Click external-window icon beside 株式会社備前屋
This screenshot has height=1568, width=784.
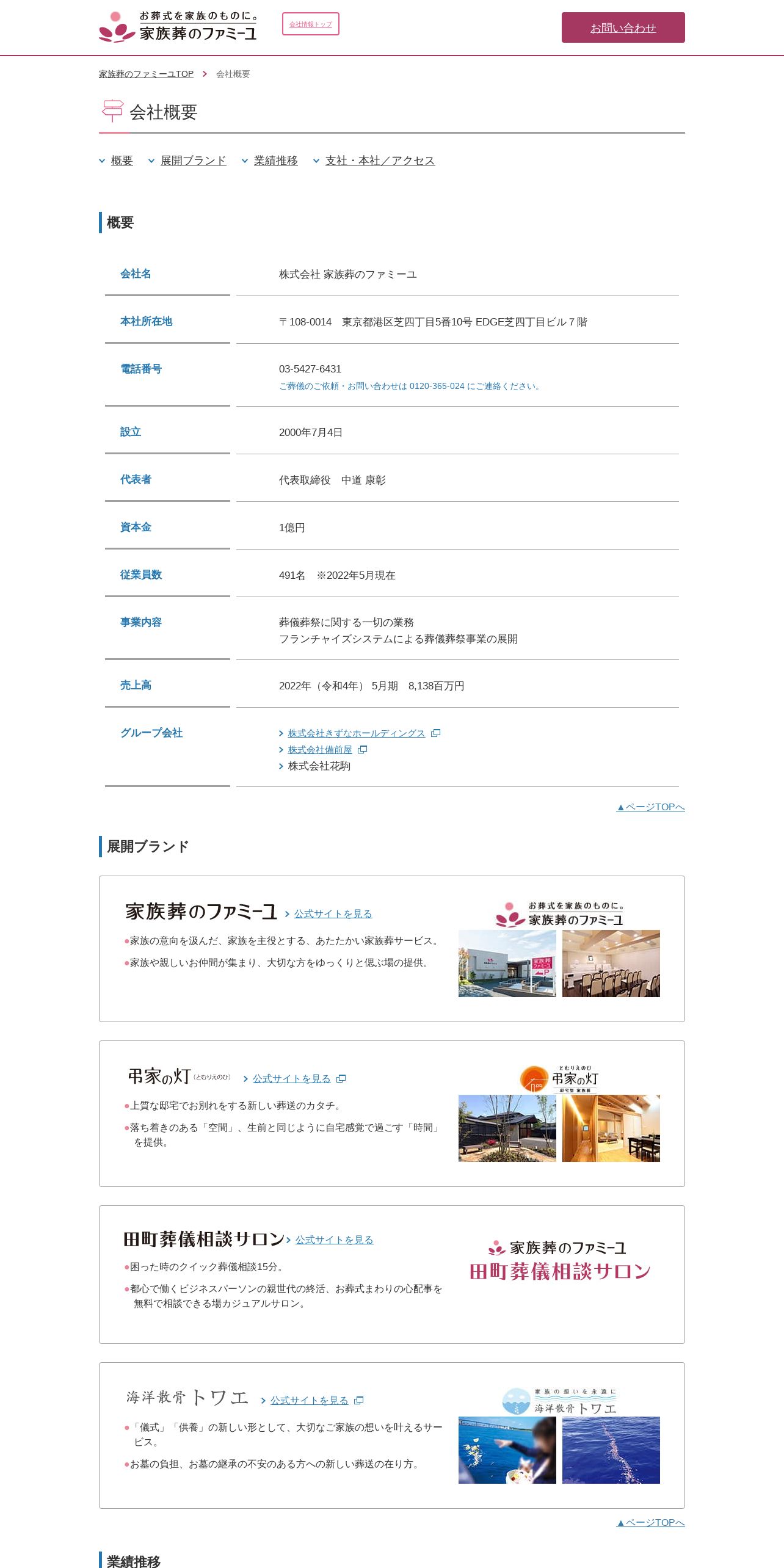click(362, 750)
